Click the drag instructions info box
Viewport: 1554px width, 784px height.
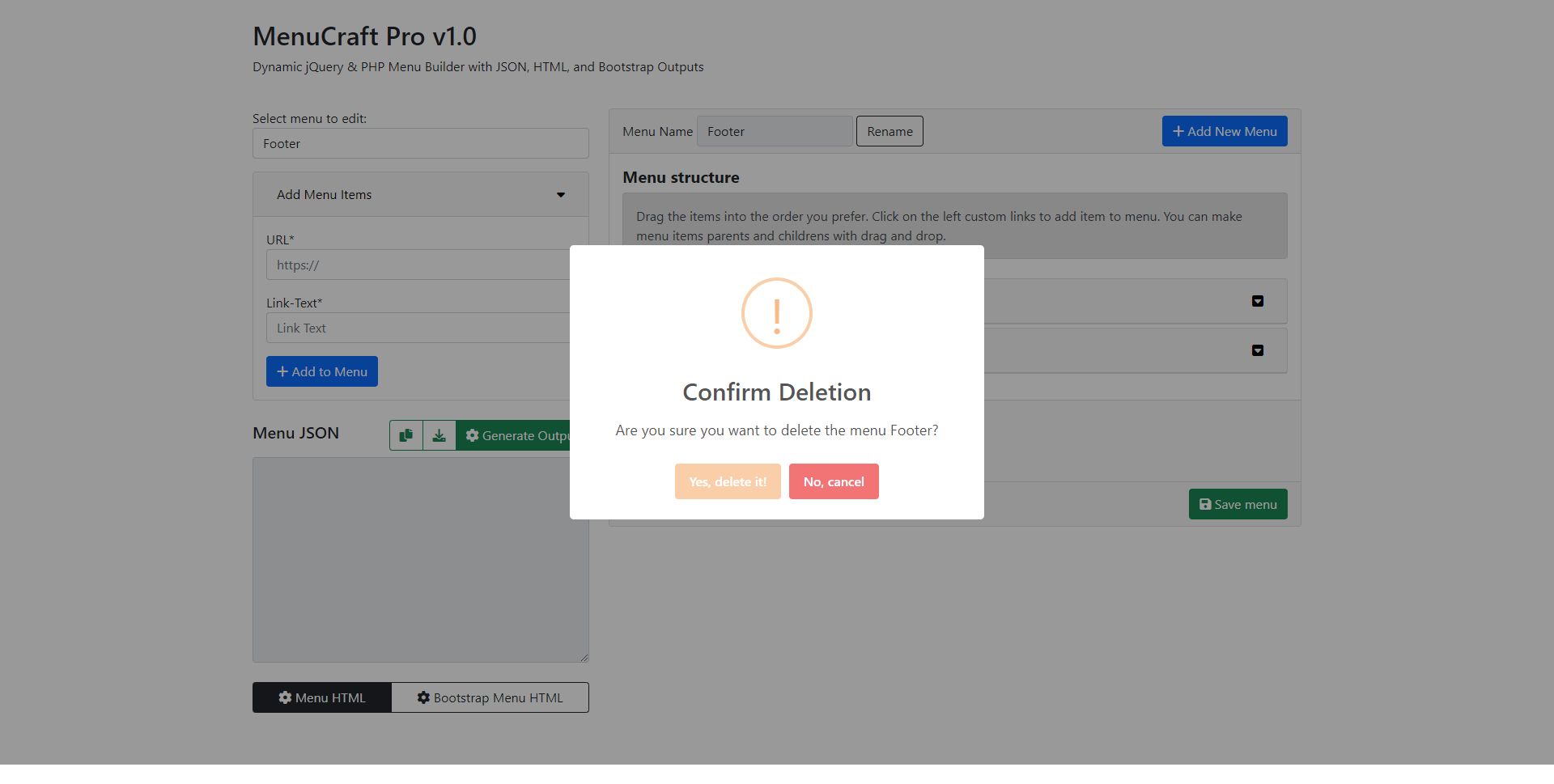[954, 226]
